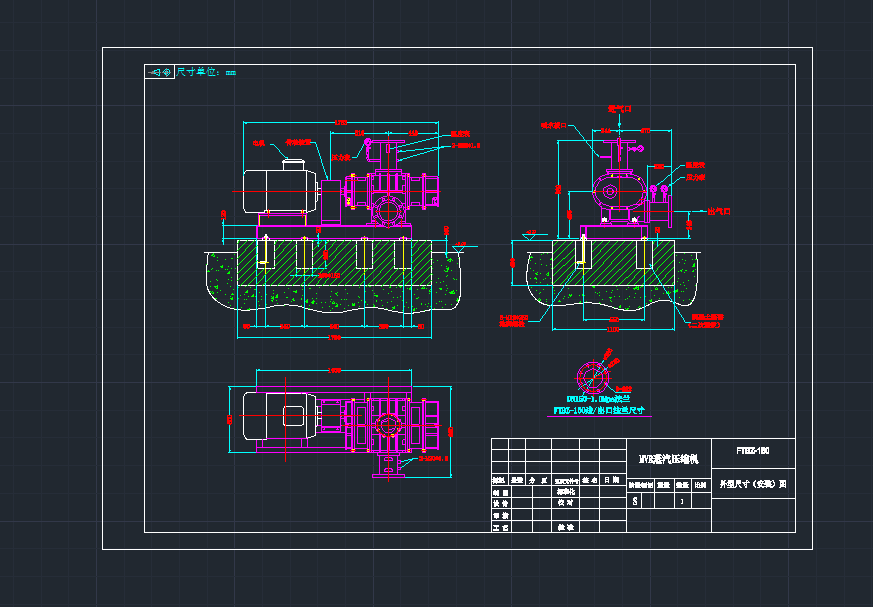Select the '外型尺寸(安装)图' title cell
Viewport: 873px width, 607px height.
753,484
